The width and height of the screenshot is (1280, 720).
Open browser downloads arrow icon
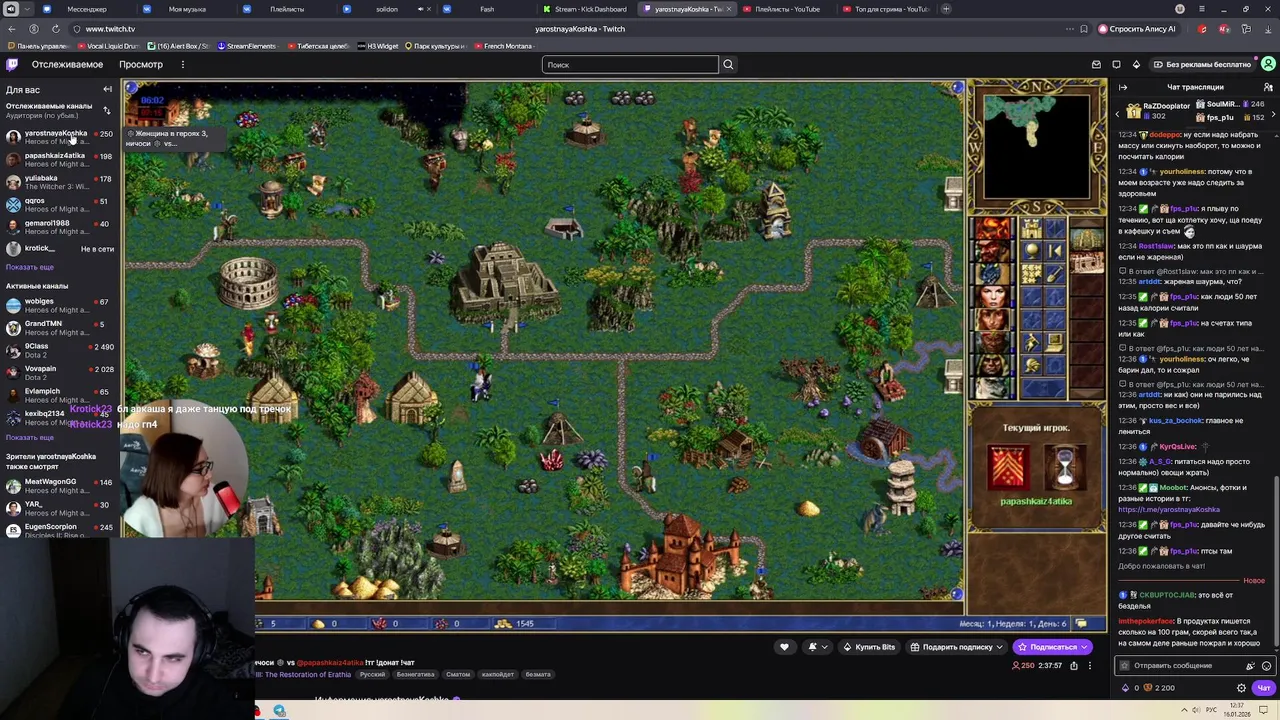1267,29
